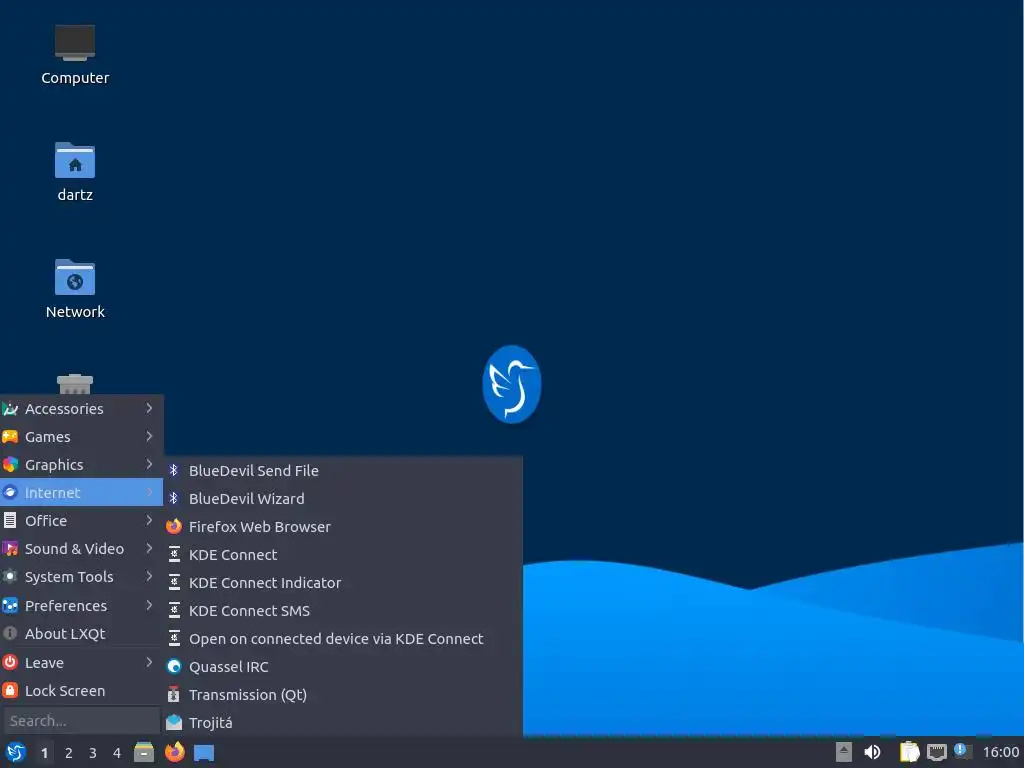Click the Internet category submenu arrow
Viewport: 1024px width, 768px height.
pyautogui.click(x=150, y=492)
